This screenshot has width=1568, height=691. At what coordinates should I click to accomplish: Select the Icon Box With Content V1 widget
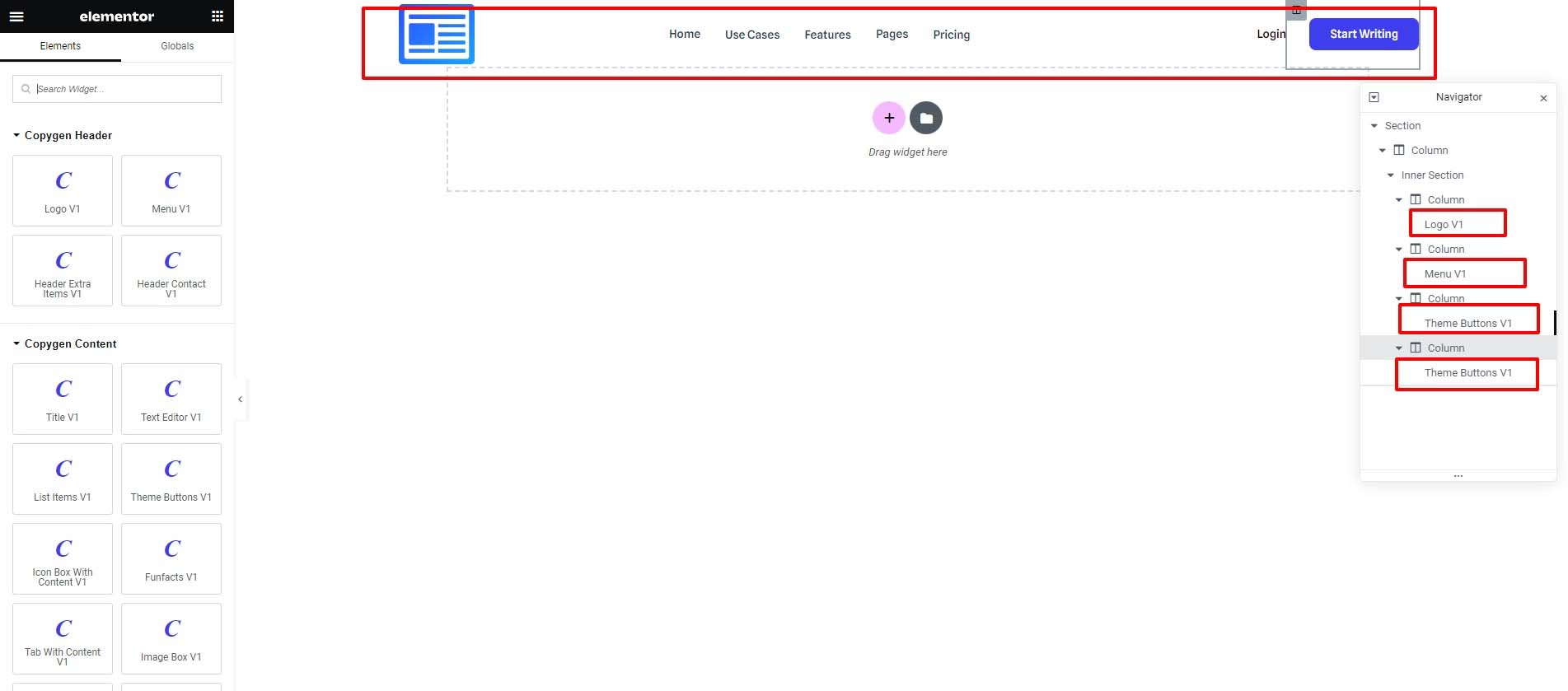(x=63, y=558)
